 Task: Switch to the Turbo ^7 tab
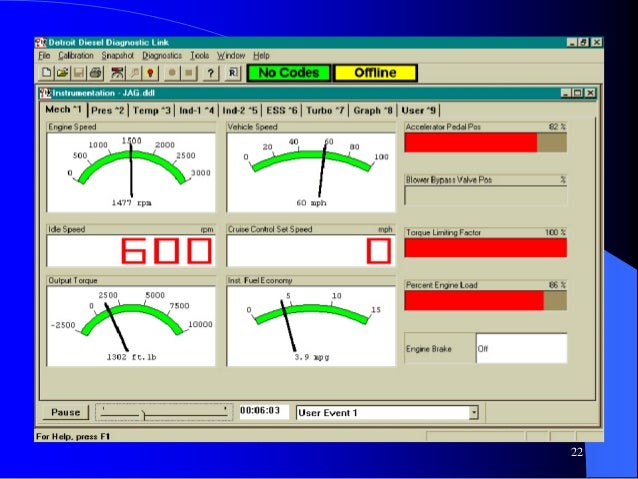click(x=326, y=110)
